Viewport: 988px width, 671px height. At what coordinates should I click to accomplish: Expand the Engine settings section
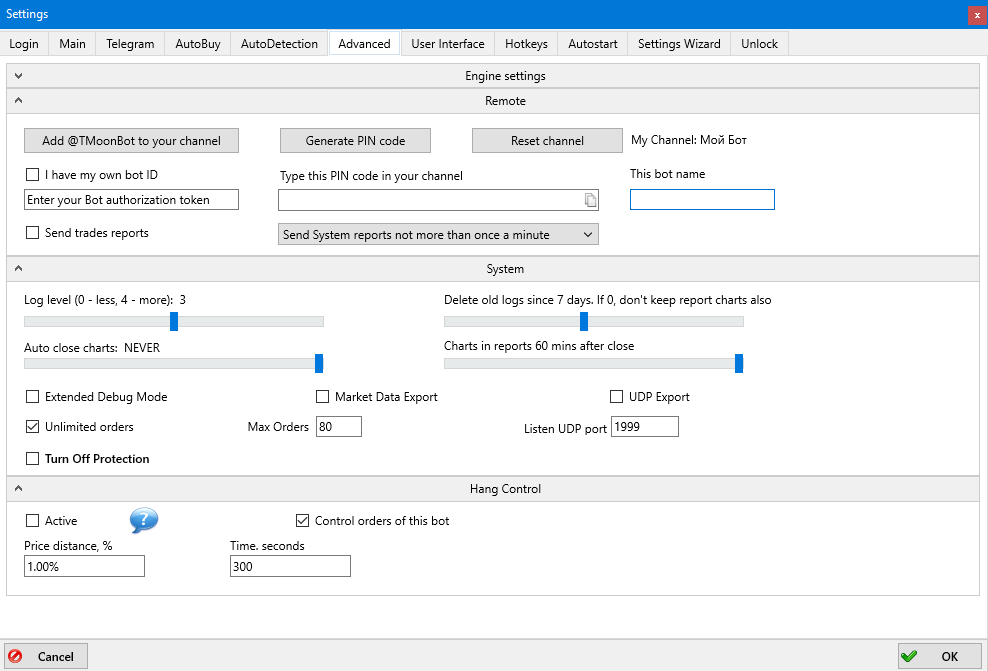click(x=18, y=76)
